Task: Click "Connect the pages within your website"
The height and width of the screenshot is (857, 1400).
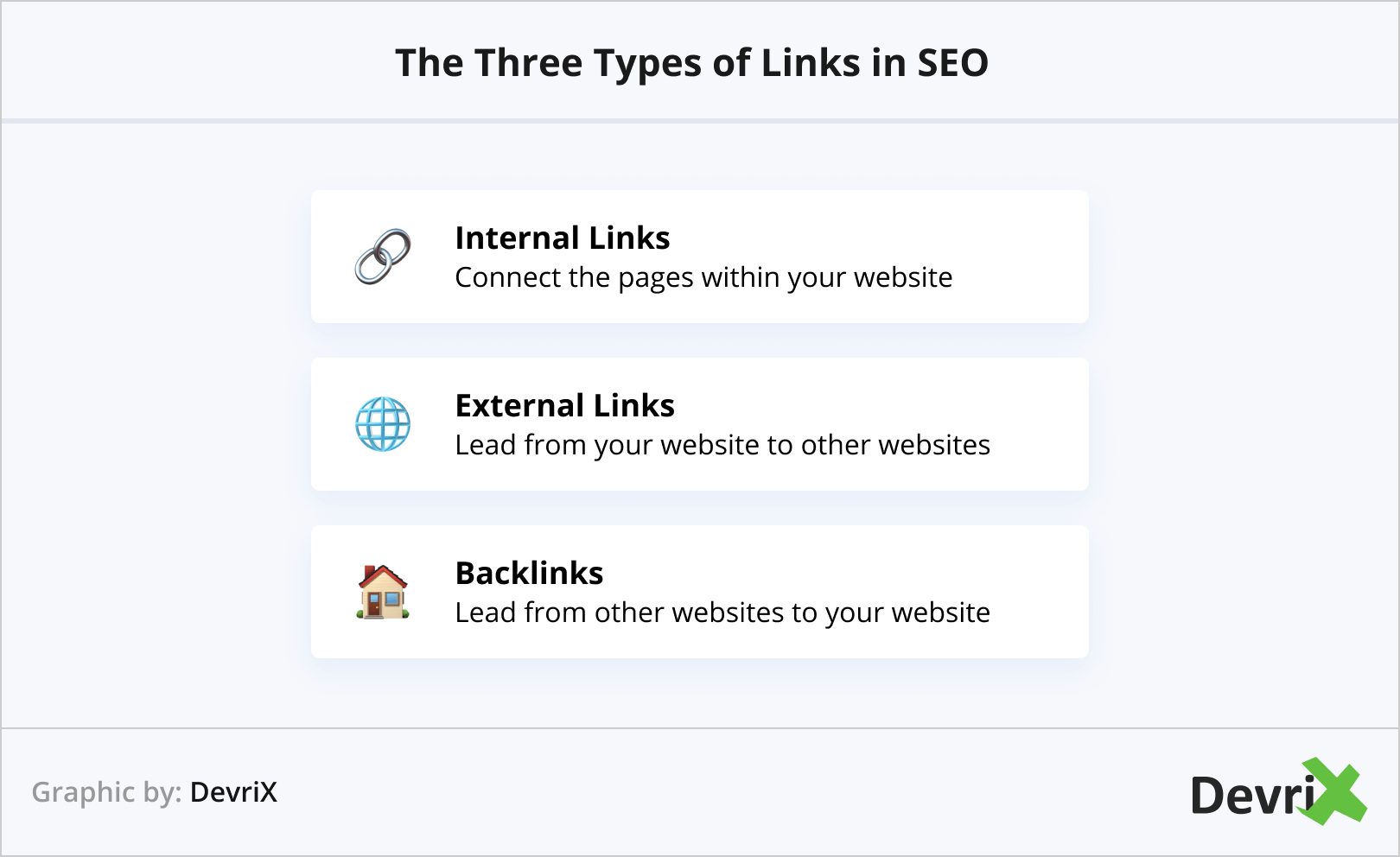Action: (x=703, y=277)
